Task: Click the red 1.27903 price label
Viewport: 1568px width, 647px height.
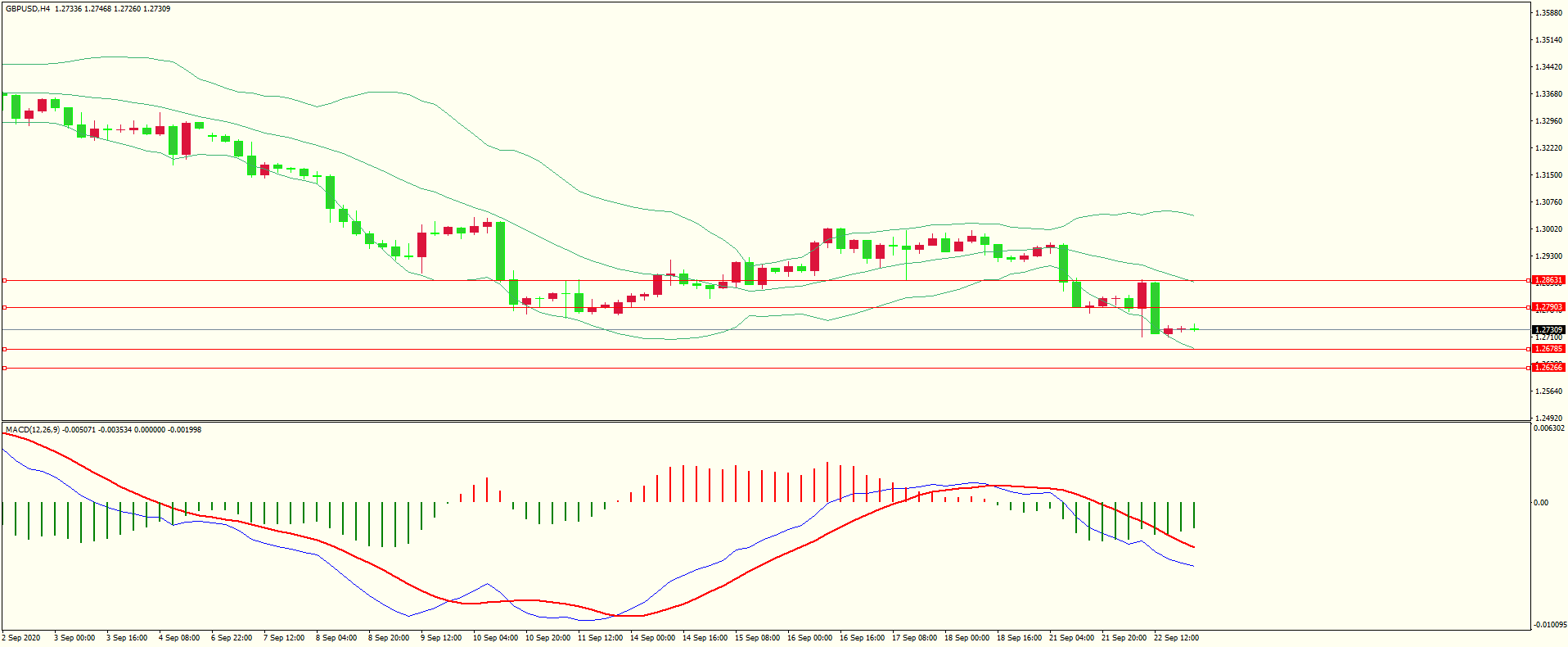Action: (x=1548, y=307)
